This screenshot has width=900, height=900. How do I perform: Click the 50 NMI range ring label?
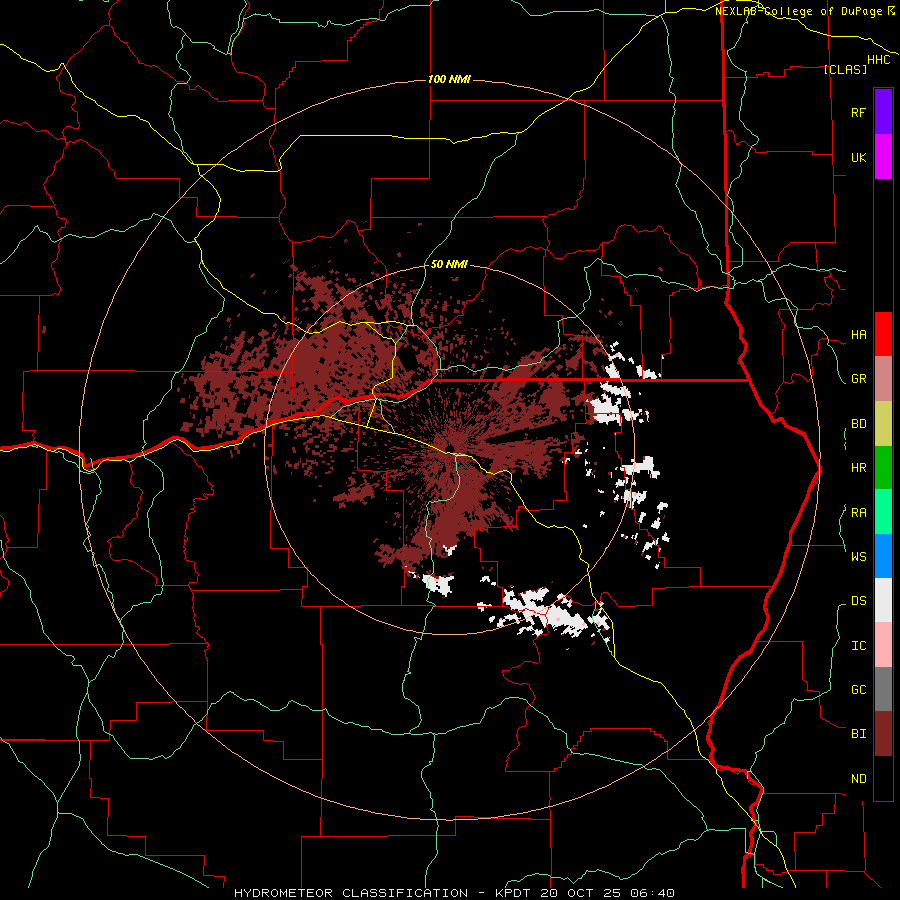[449, 264]
